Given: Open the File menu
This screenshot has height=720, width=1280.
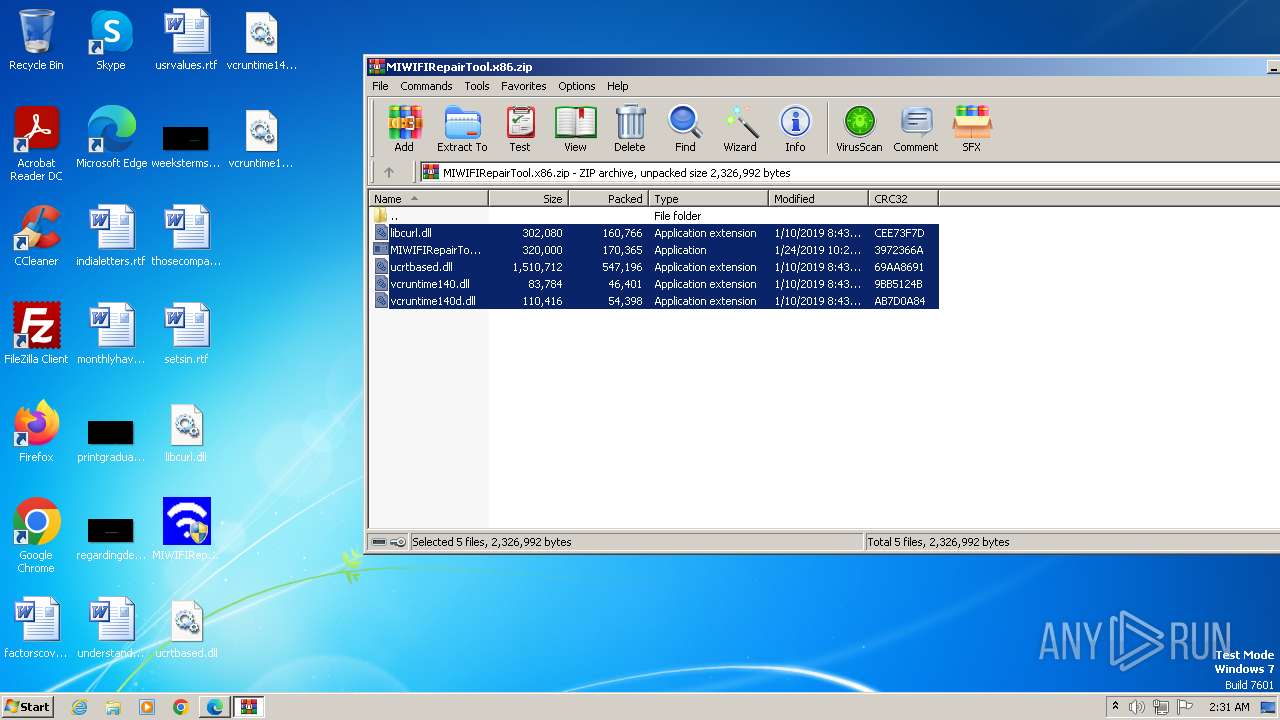Looking at the screenshot, I should (x=380, y=86).
